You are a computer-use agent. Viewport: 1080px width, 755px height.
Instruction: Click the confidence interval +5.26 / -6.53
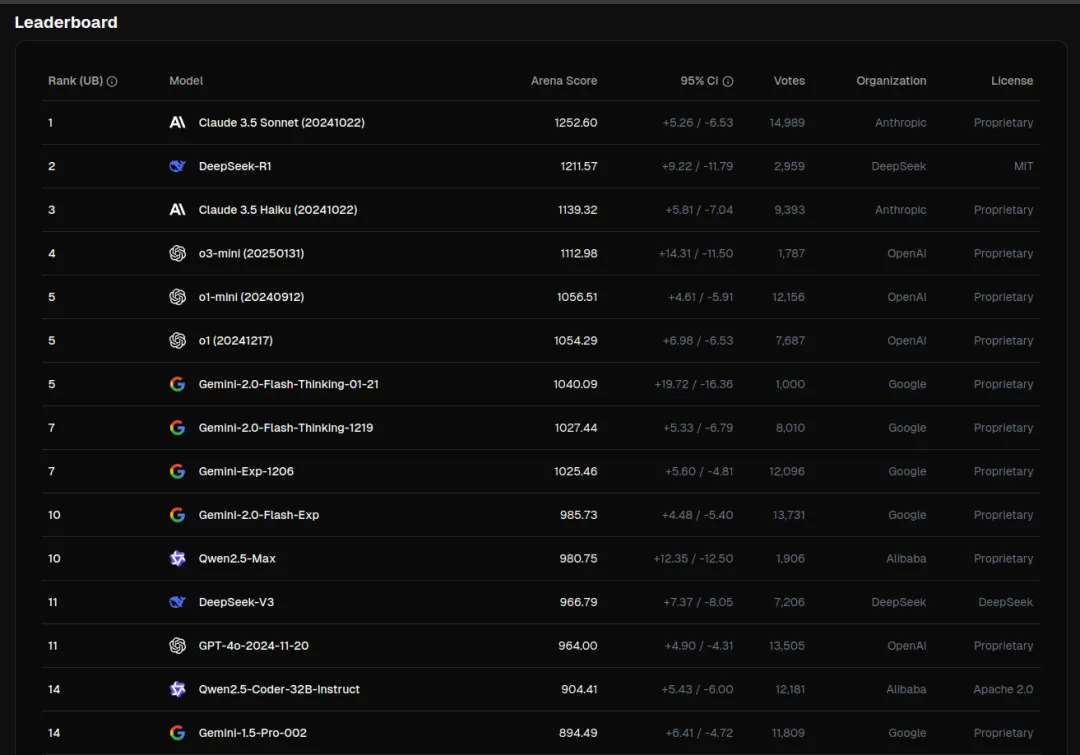698,123
